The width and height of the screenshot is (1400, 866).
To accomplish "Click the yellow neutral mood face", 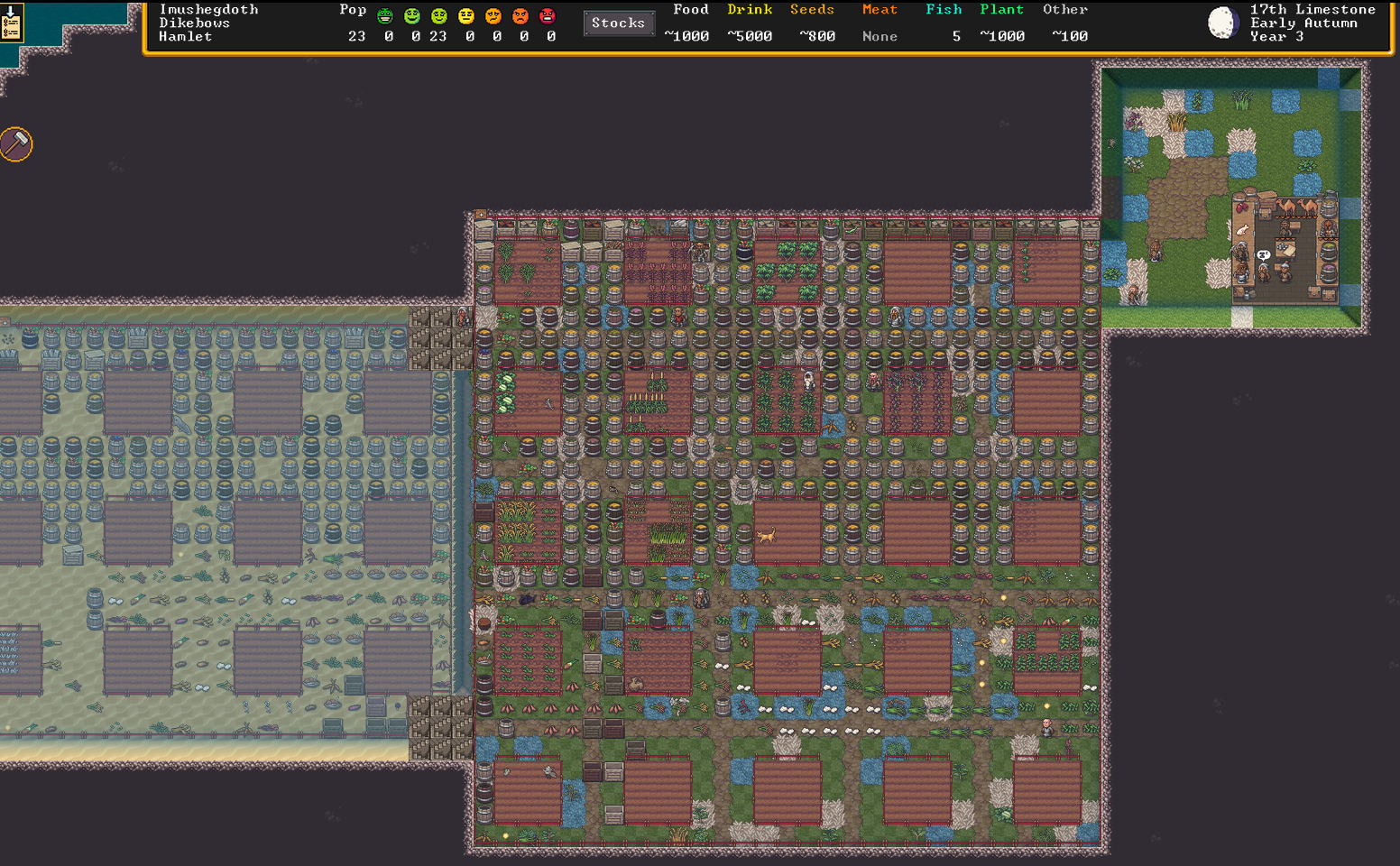I will tap(466, 16).
